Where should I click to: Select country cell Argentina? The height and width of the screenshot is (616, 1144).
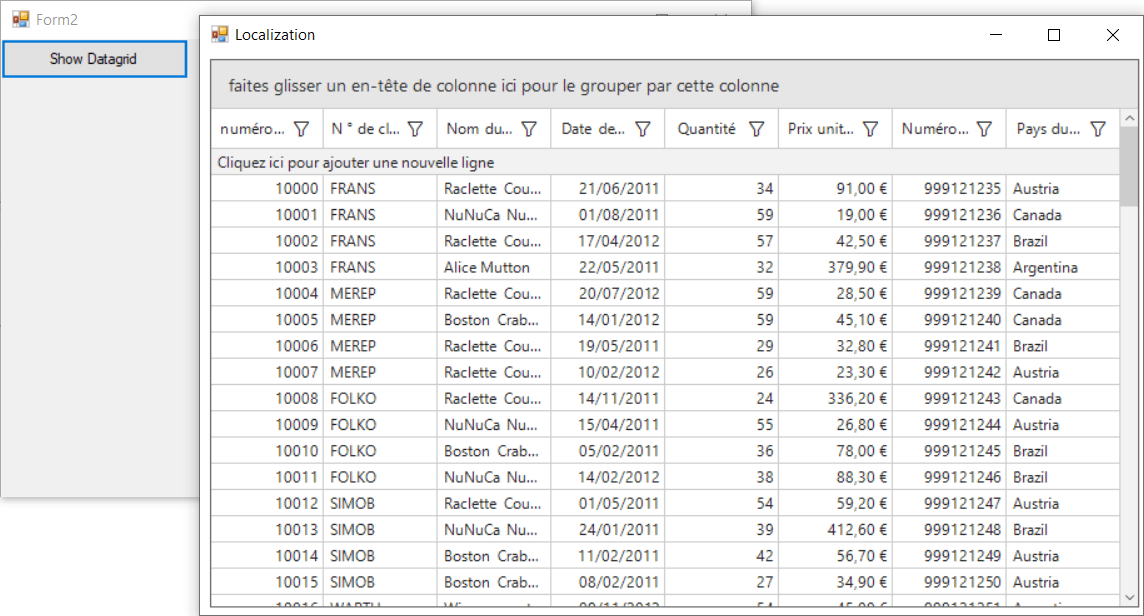click(1062, 267)
